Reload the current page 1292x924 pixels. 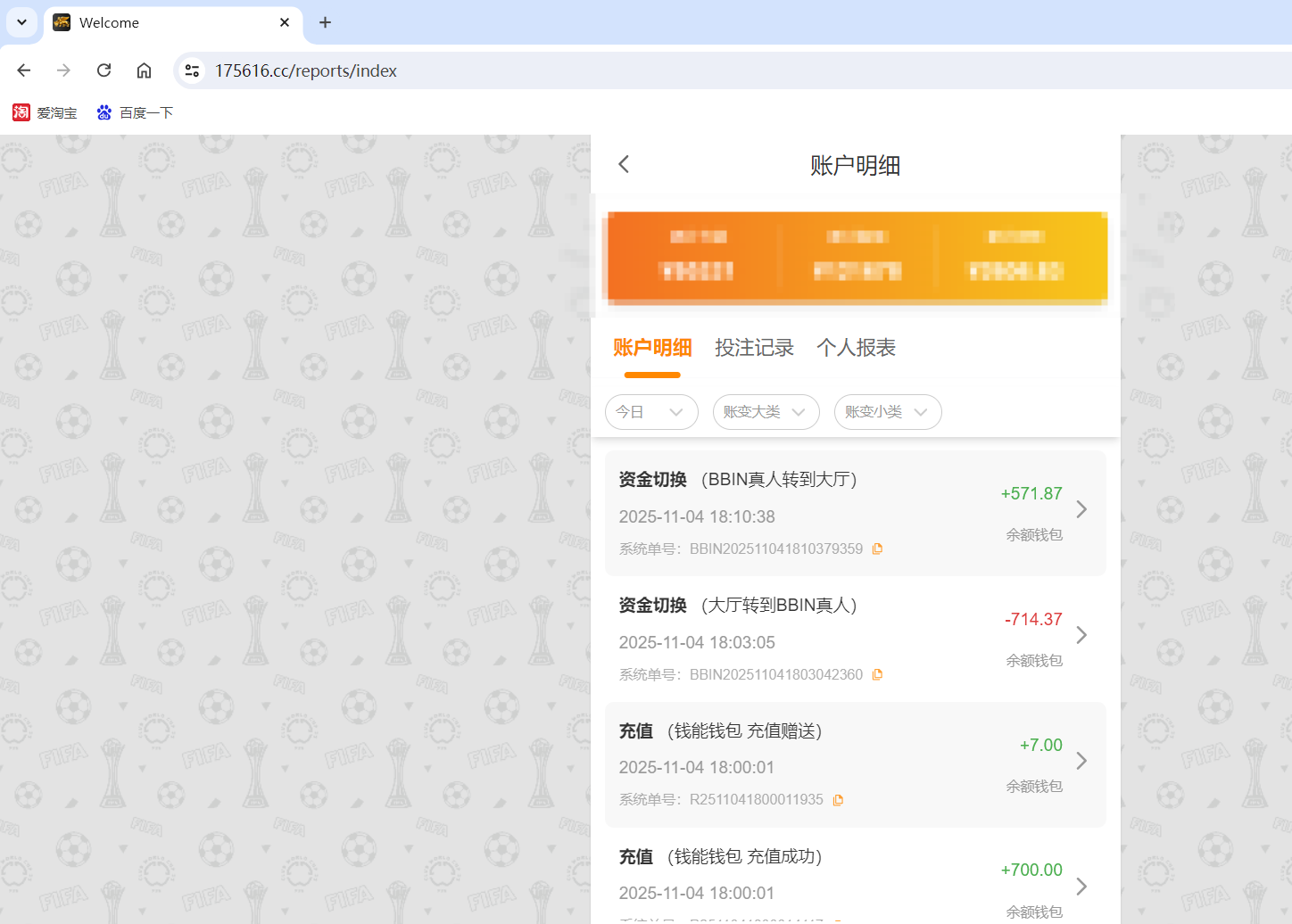(x=104, y=70)
